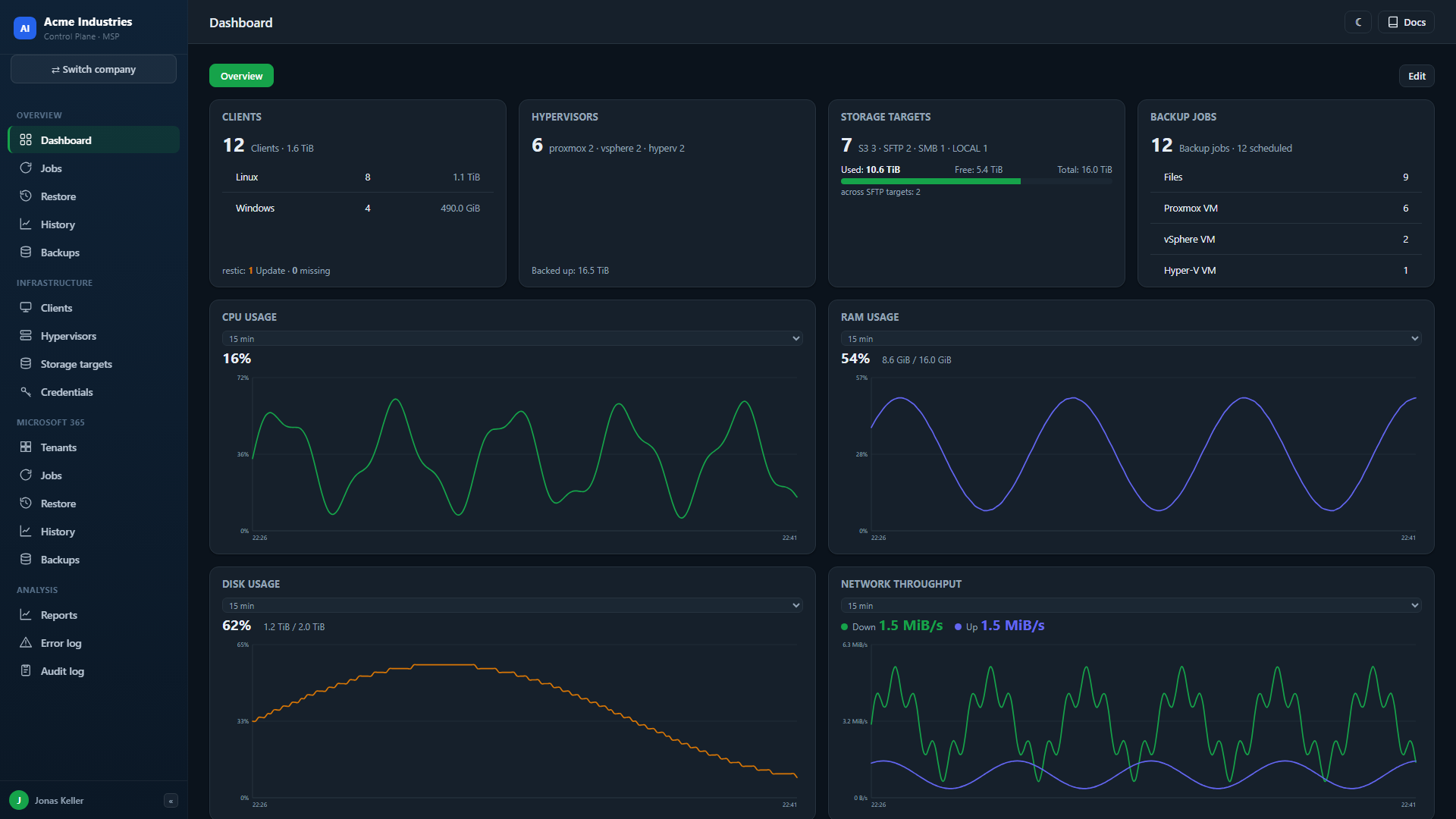Click the Microsoft 365 Jobs icon
1456x819 pixels.
tap(26, 475)
